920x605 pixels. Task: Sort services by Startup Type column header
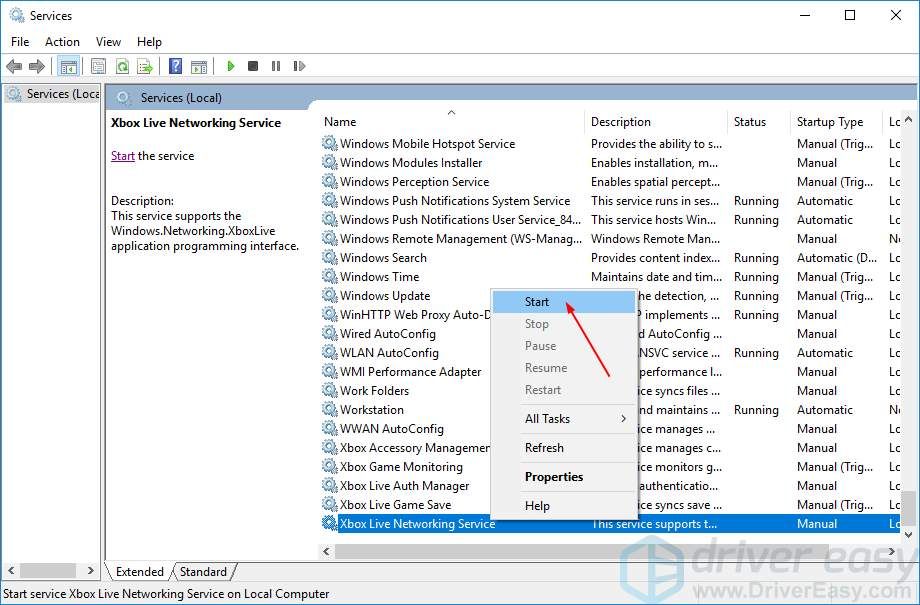tap(829, 122)
